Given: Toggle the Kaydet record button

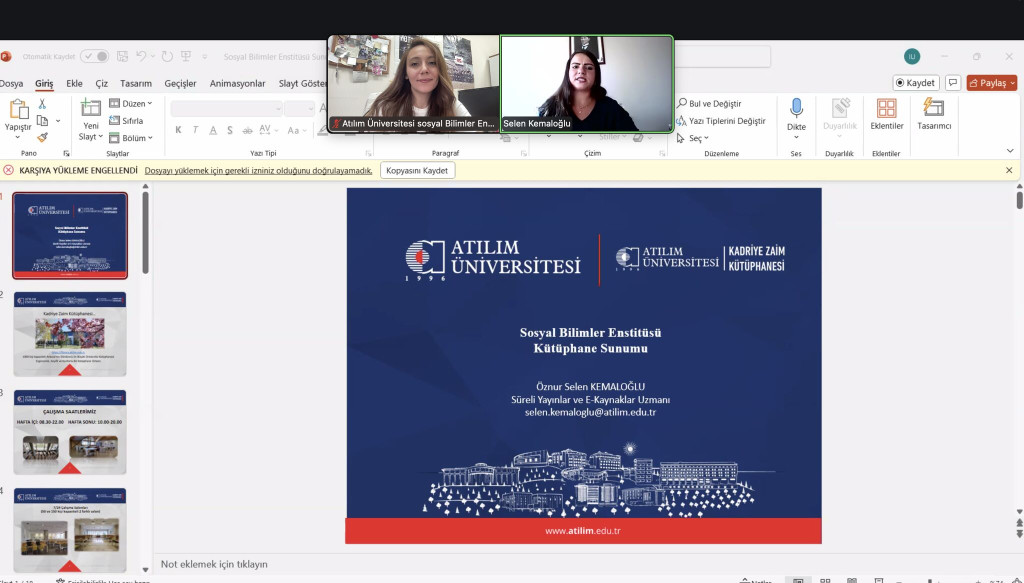Looking at the screenshot, I should (x=915, y=83).
